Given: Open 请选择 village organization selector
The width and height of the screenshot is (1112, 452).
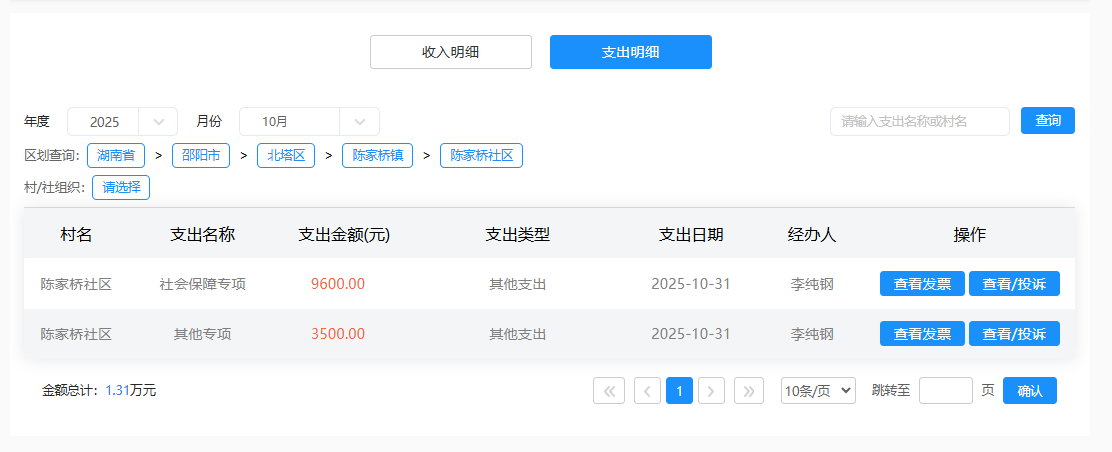Looking at the screenshot, I should point(121,187).
